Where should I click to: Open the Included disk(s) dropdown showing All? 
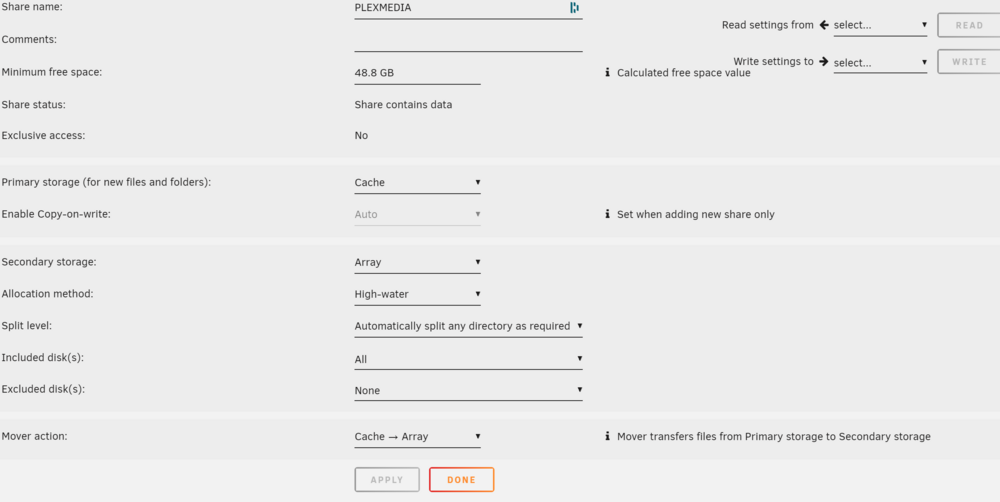(x=468, y=359)
